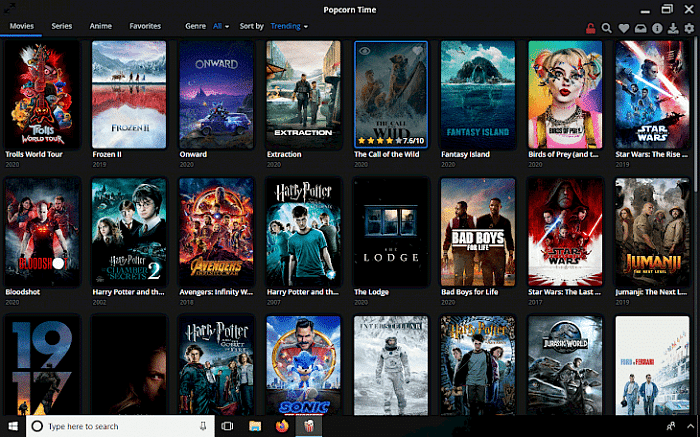This screenshot has height=437, width=700.
Task: Open the Frozen II poster
Action: click(129, 95)
